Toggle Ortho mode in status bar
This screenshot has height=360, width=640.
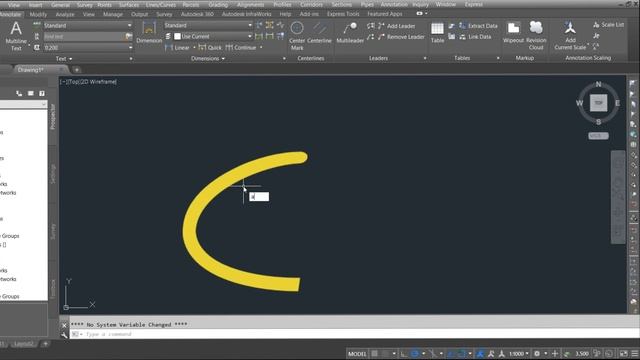[403, 353]
